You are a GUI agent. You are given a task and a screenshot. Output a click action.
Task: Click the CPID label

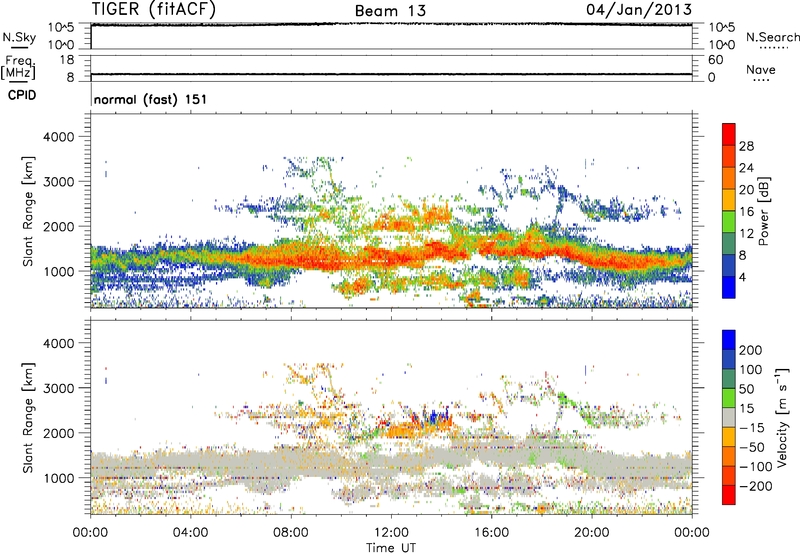tap(22, 95)
